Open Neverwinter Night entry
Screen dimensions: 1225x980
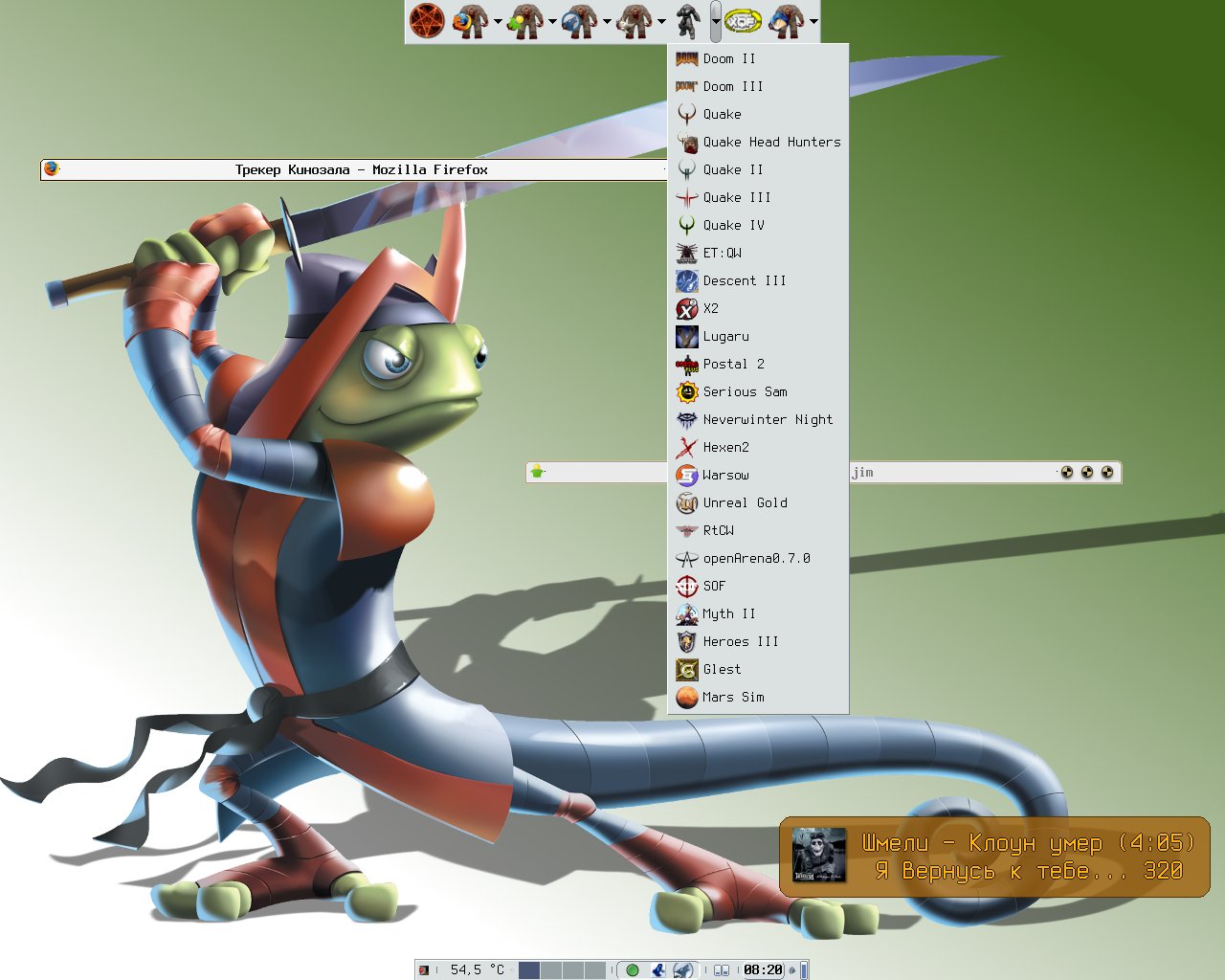pyautogui.click(x=758, y=419)
